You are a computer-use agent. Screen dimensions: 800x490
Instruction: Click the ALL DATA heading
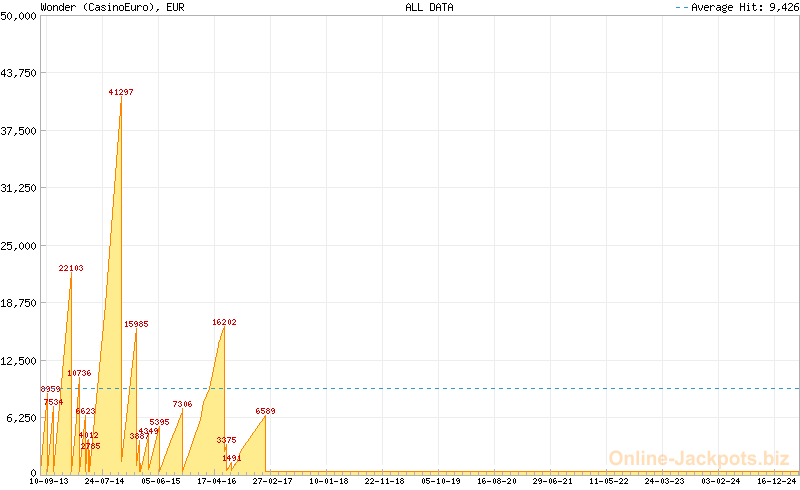429,7
